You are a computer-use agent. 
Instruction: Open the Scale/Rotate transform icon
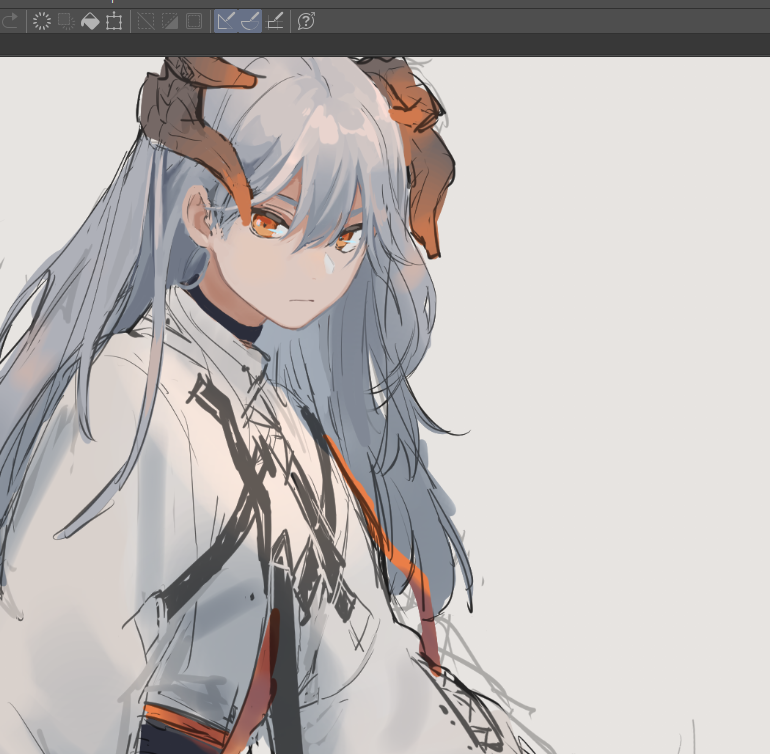coord(114,21)
